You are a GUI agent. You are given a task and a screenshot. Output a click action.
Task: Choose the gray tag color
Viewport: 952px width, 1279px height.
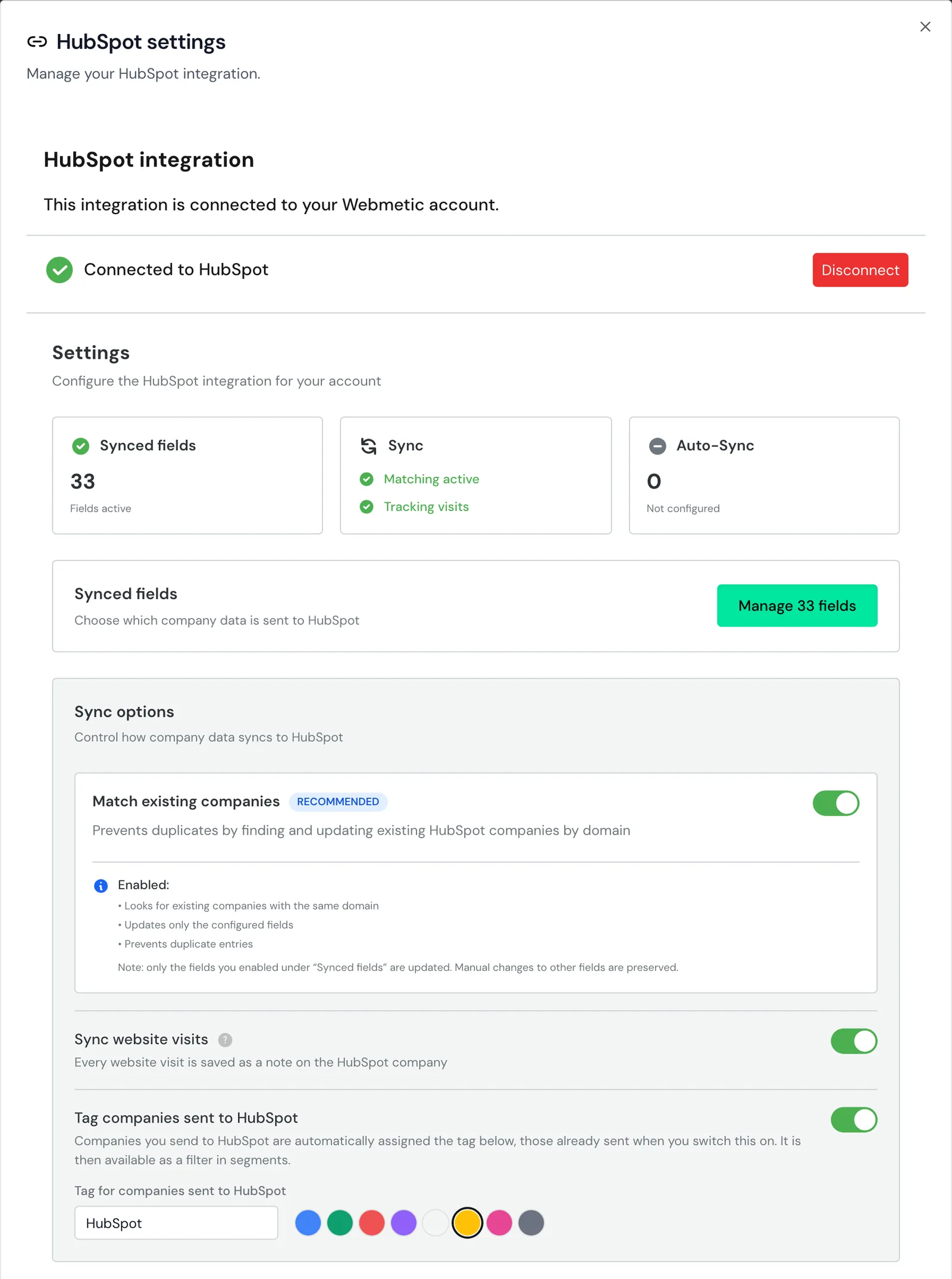[531, 1223]
